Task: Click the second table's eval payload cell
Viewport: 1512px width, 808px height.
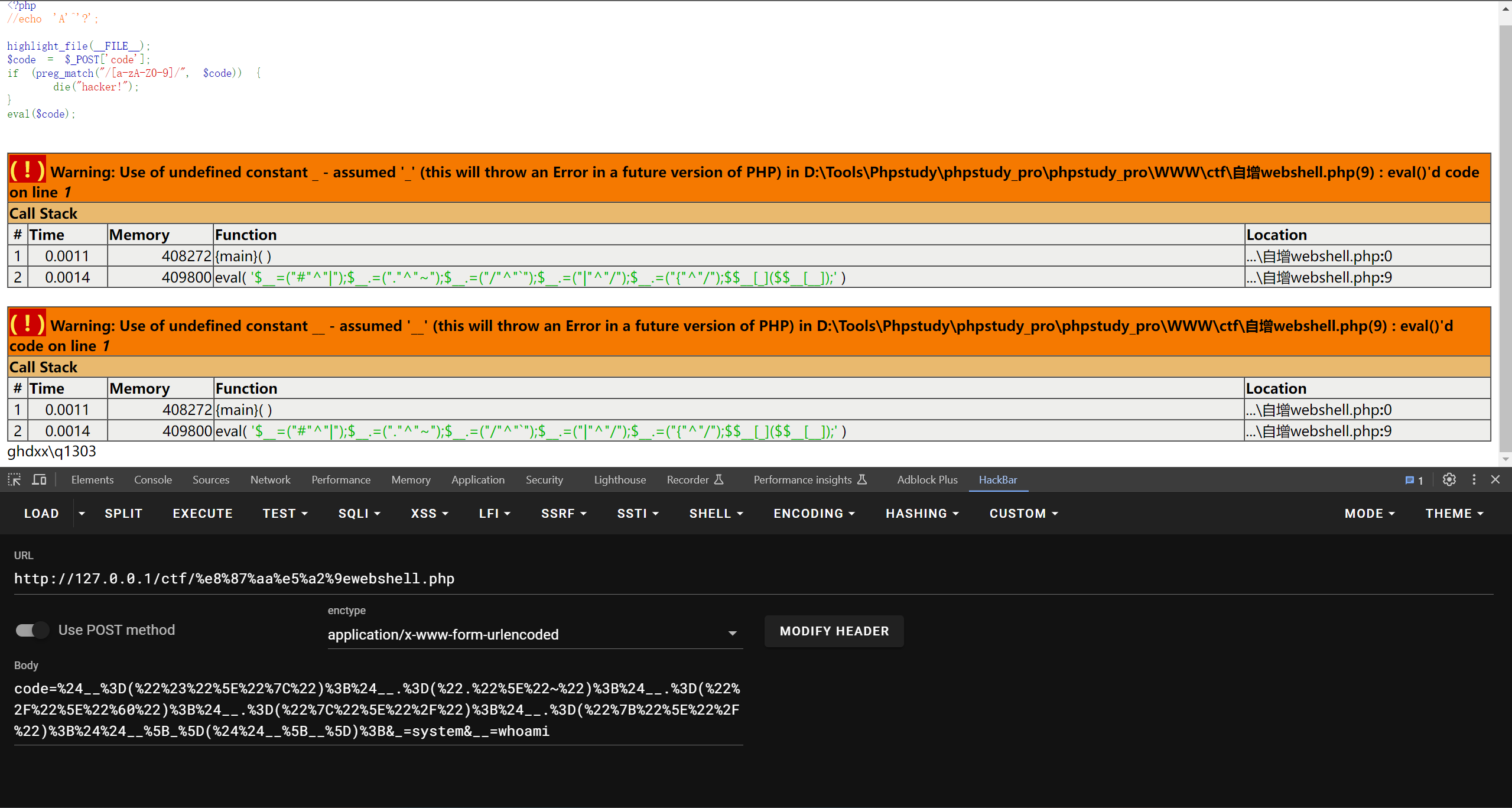Action: pos(729,431)
